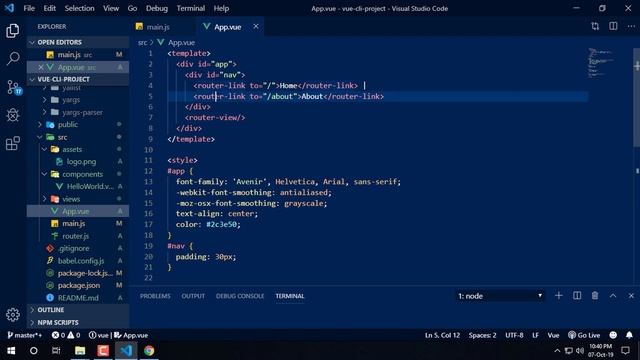Change language mode Vue in status bar

pyautogui.click(x=553, y=335)
